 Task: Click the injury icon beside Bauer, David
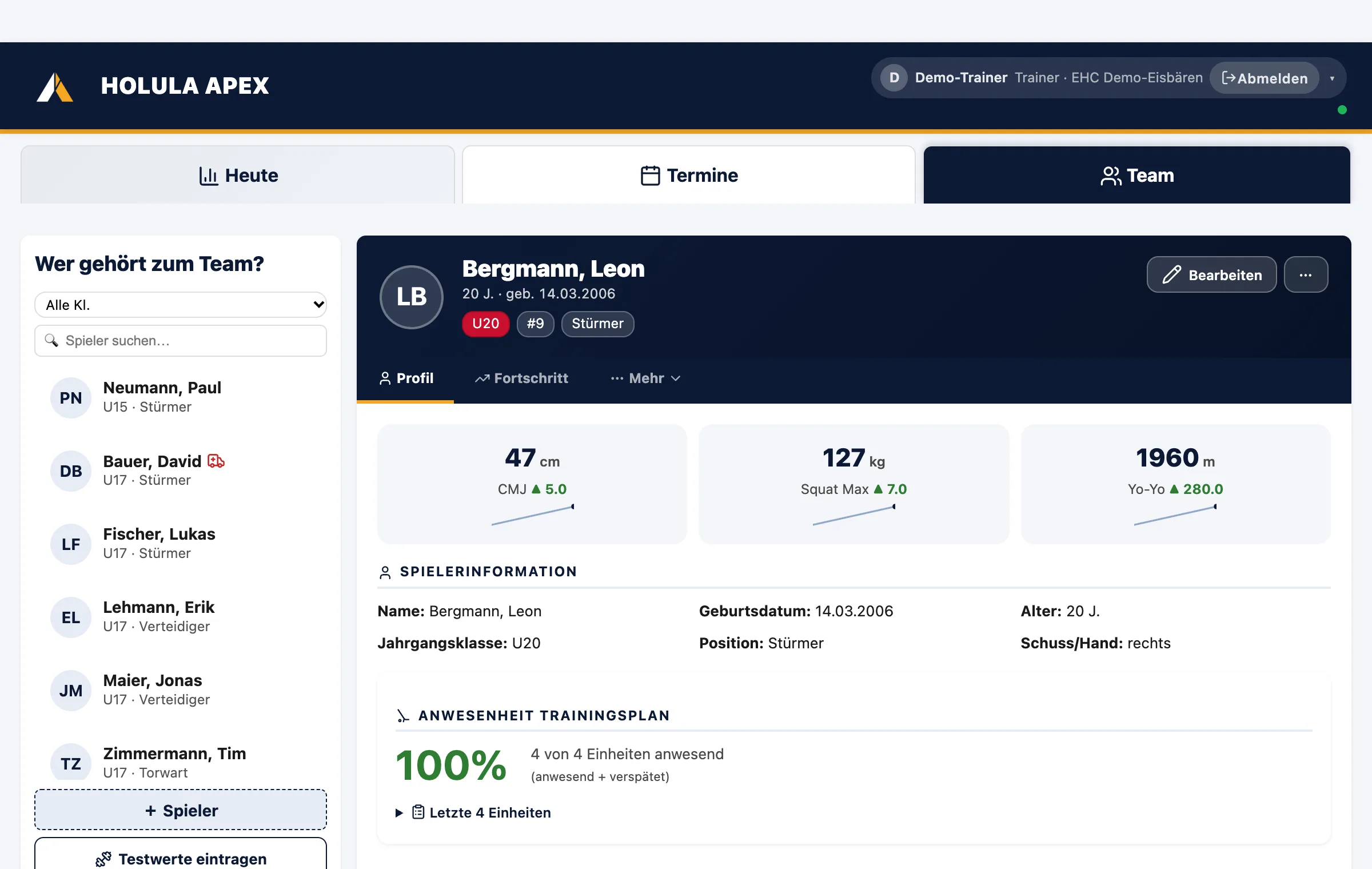[216, 461]
